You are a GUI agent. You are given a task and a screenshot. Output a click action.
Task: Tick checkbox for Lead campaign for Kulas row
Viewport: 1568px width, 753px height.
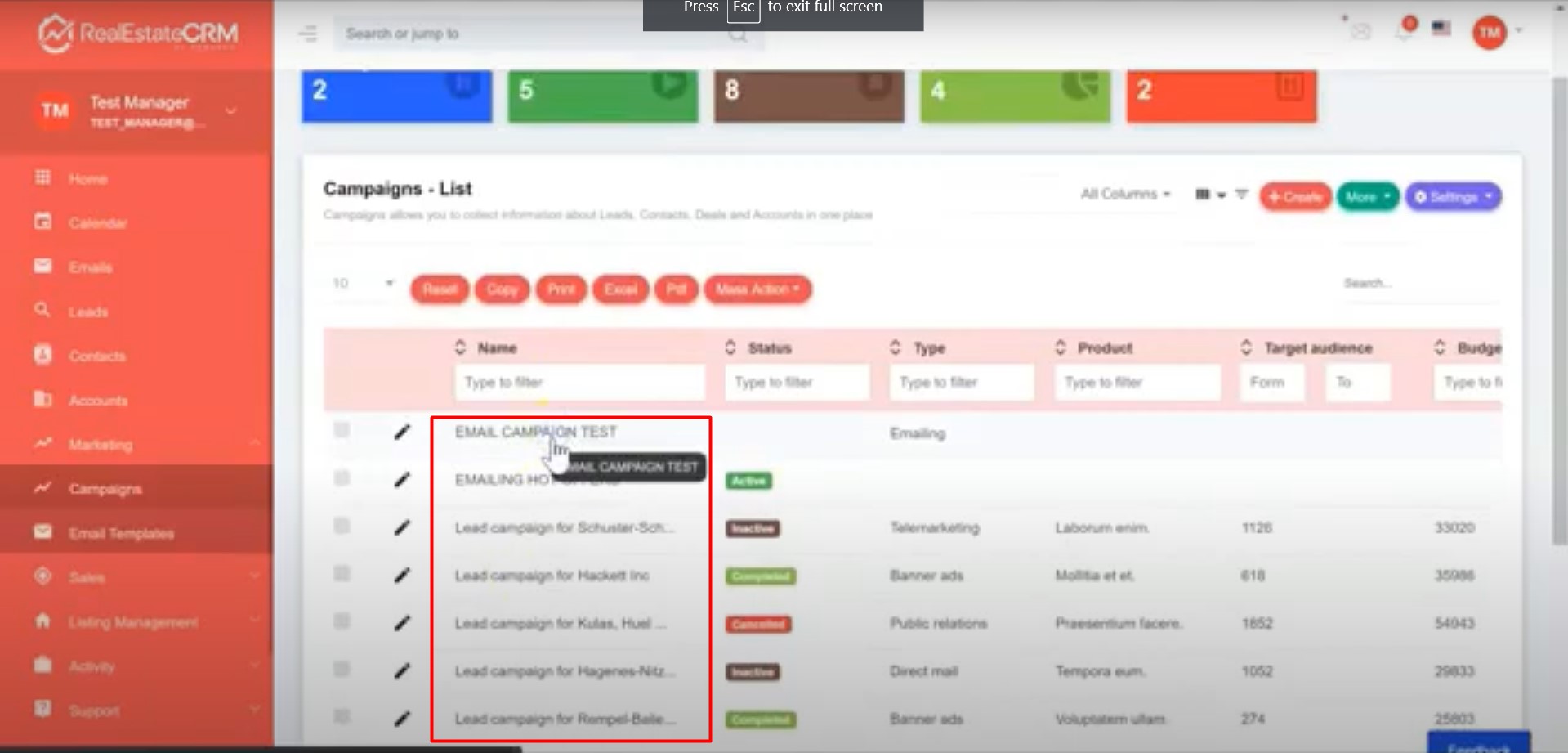pos(342,621)
